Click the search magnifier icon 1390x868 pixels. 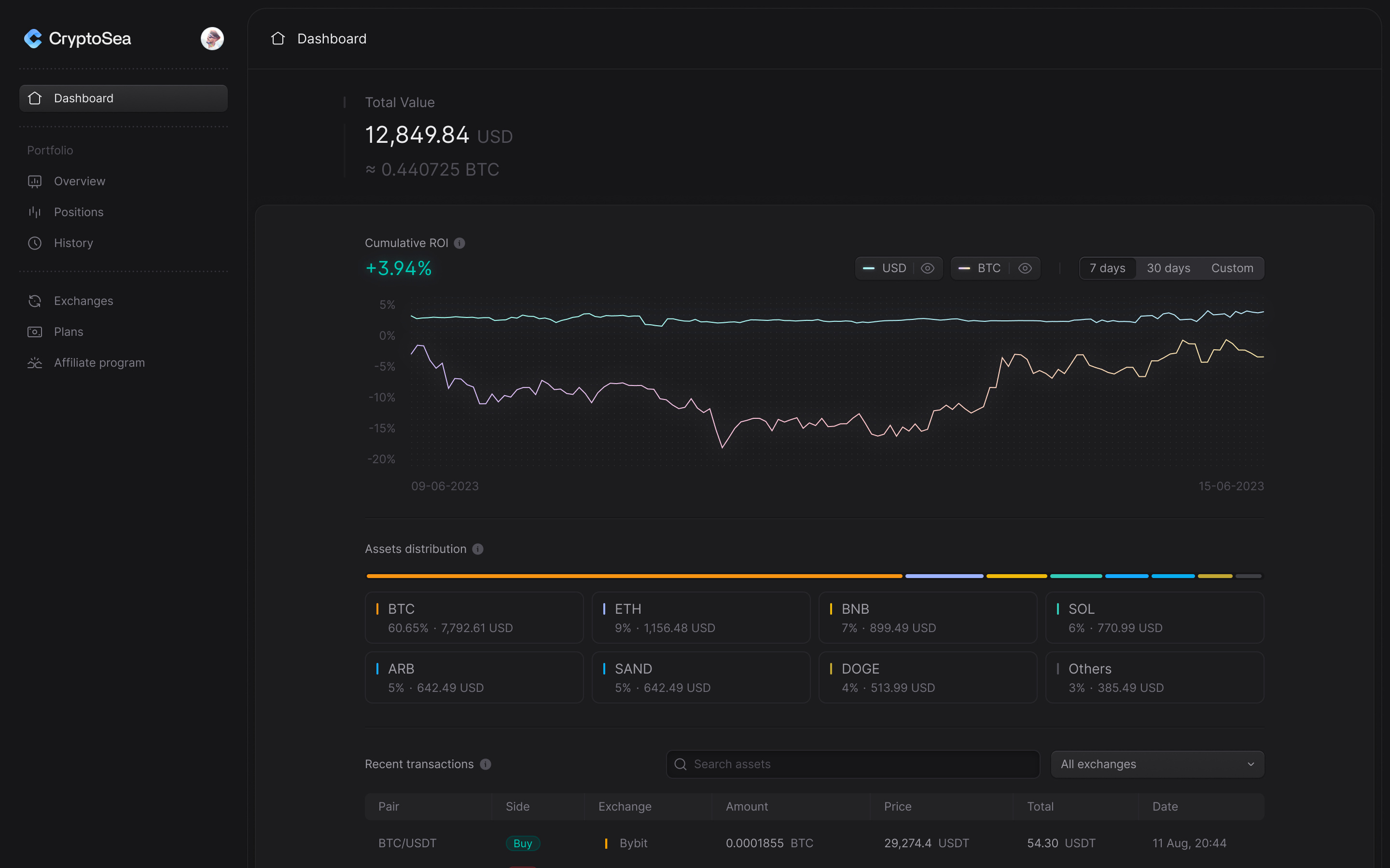pyautogui.click(x=681, y=764)
